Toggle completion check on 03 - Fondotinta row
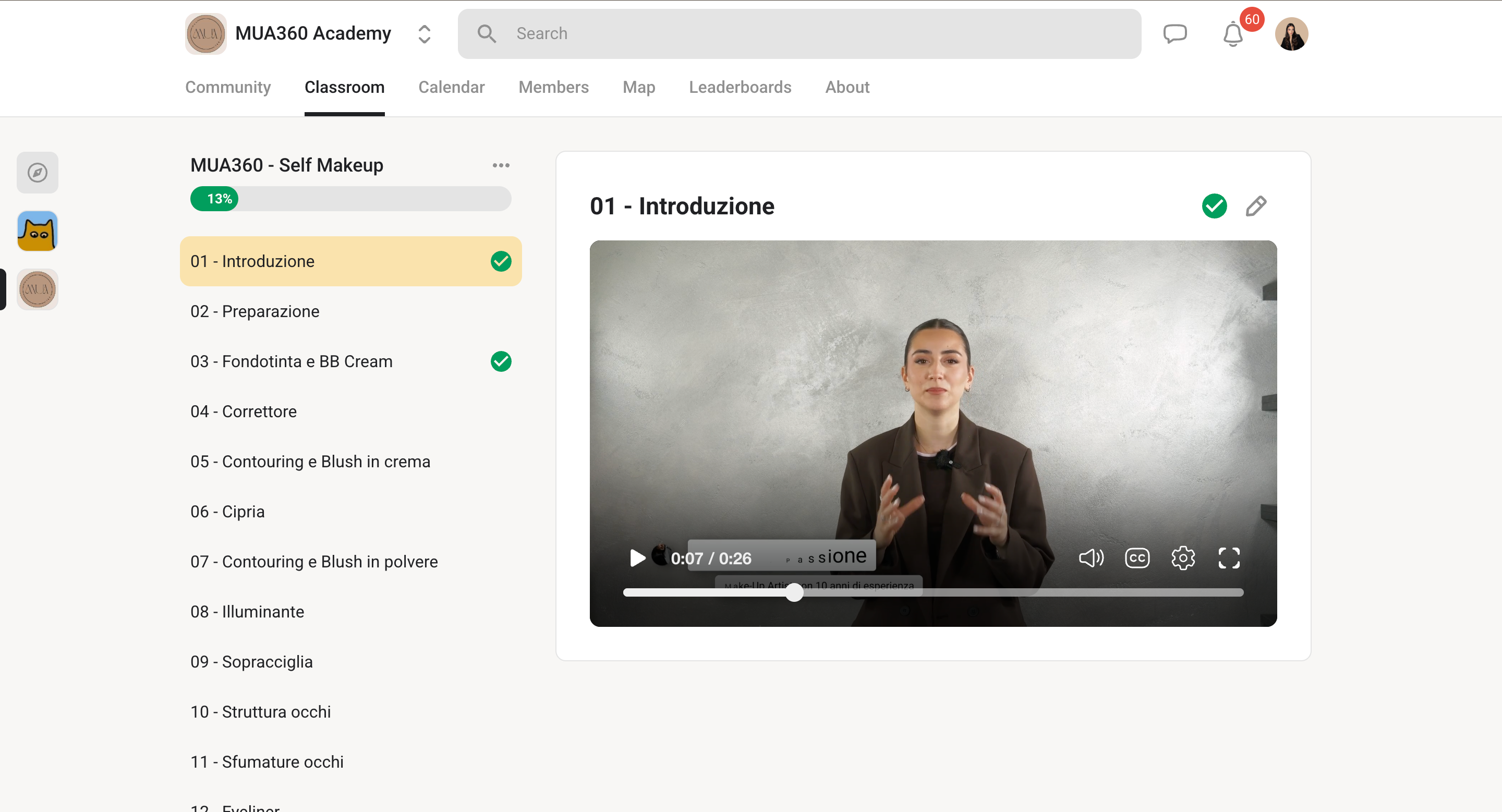The image size is (1502, 812). [501, 361]
